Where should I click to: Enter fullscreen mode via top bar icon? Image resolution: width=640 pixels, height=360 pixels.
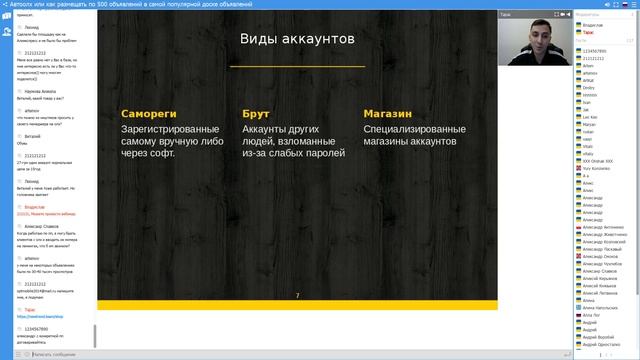pyautogui.click(x=616, y=4)
